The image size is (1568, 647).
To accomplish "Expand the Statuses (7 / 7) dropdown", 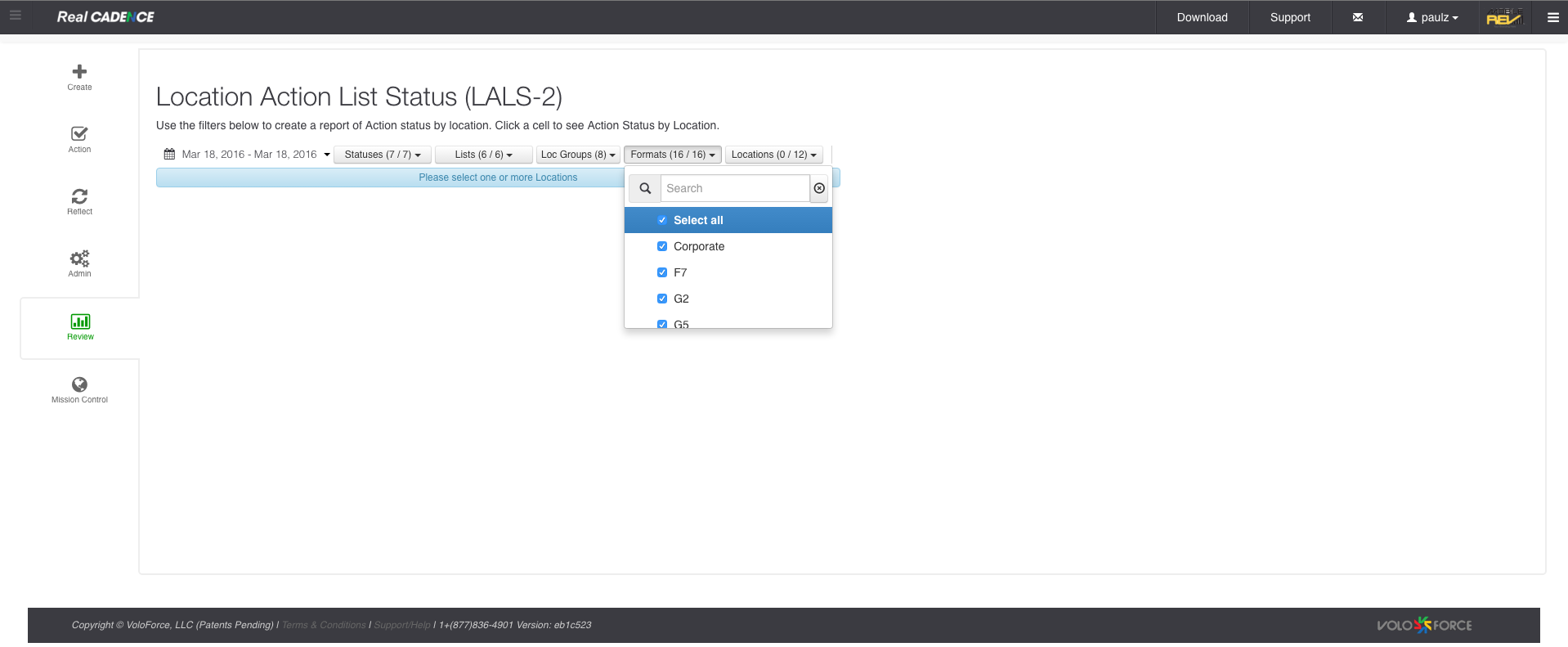I will pos(382,155).
